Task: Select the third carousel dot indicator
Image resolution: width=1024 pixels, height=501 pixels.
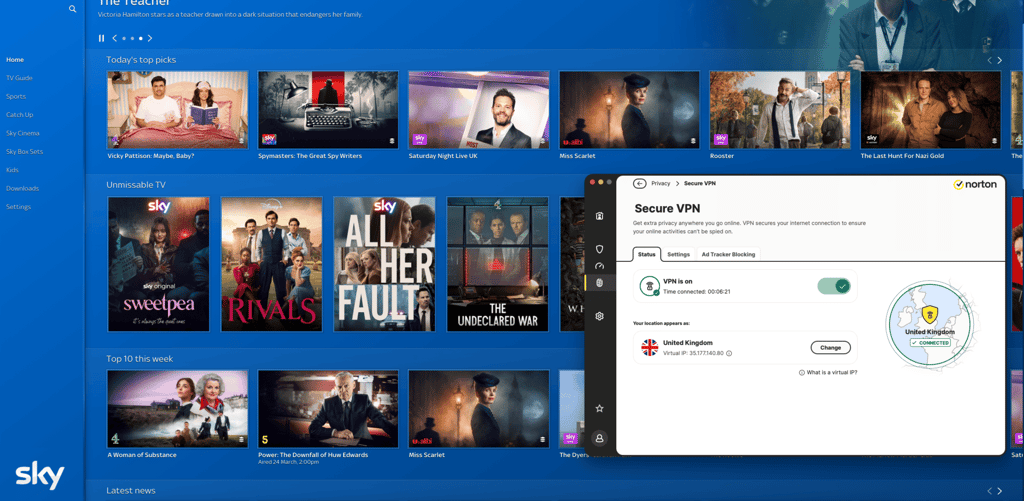Action: [x=140, y=39]
